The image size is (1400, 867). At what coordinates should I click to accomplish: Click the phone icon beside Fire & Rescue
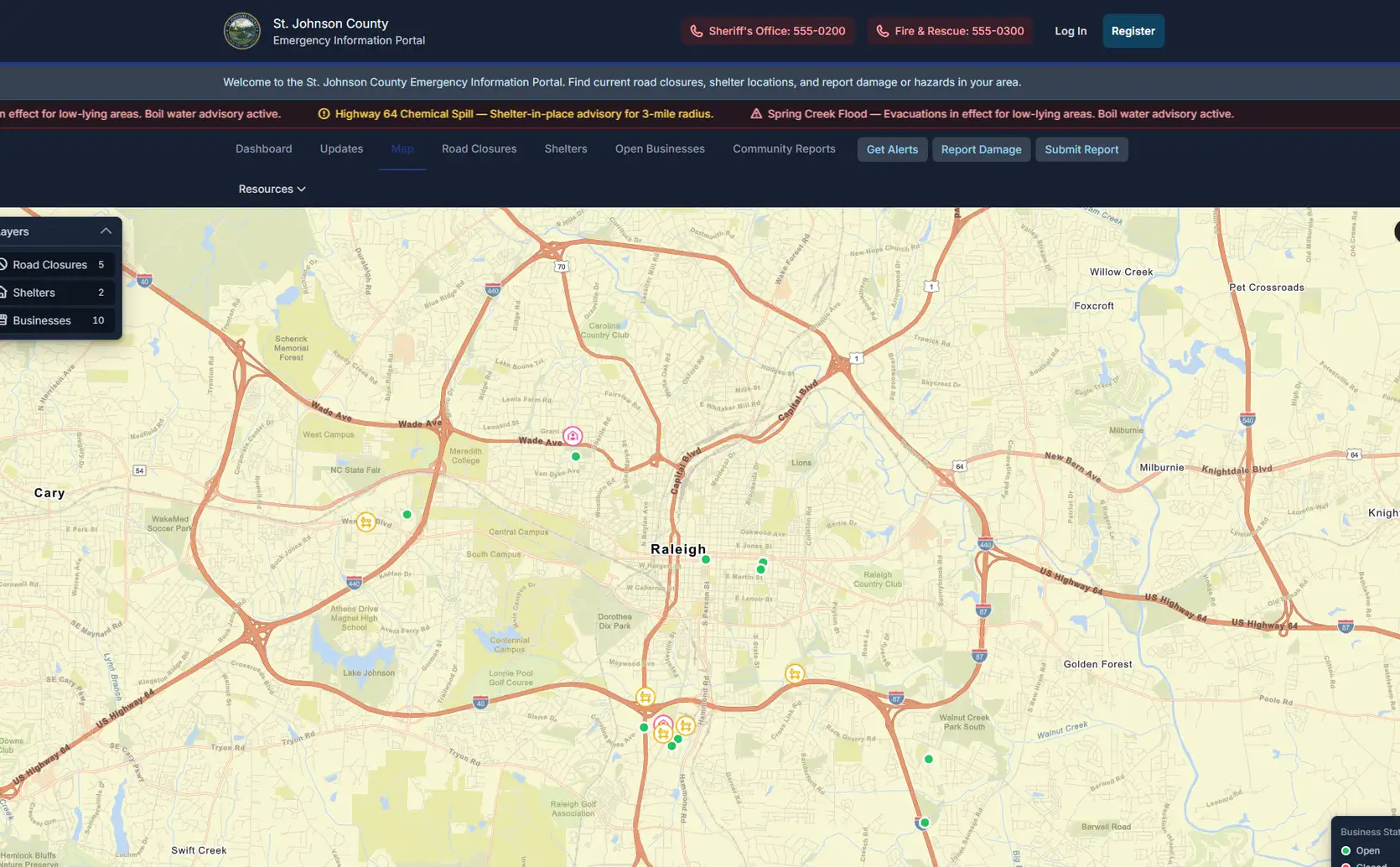coord(883,31)
